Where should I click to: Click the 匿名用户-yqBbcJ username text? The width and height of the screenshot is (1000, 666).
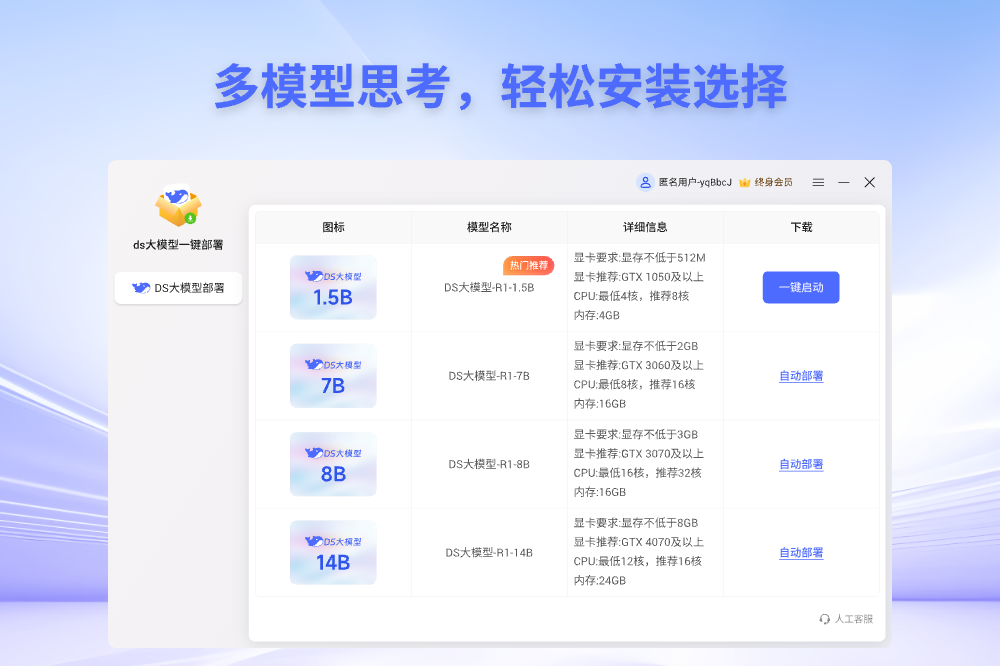695,182
